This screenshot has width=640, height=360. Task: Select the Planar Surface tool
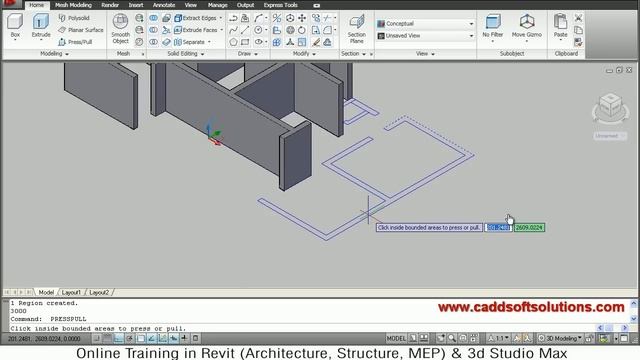click(80, 30)
